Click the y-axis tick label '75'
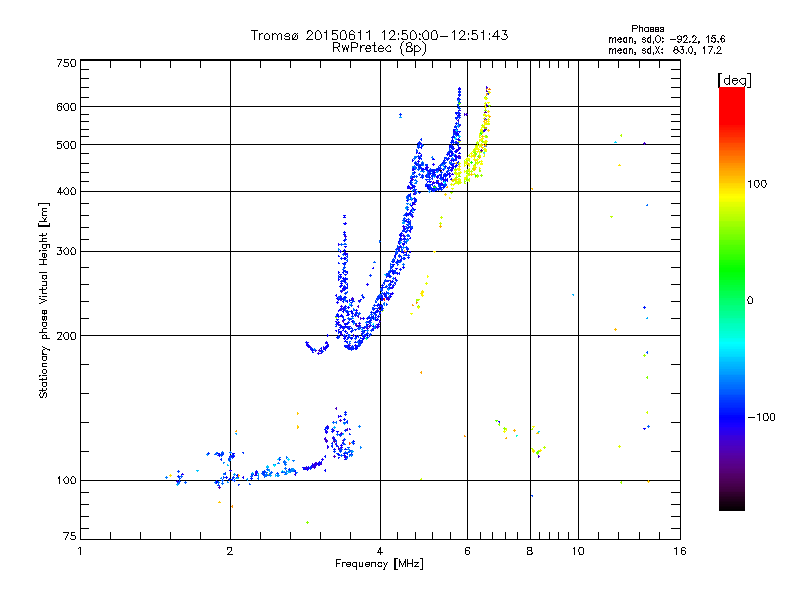 pos(70,536)
